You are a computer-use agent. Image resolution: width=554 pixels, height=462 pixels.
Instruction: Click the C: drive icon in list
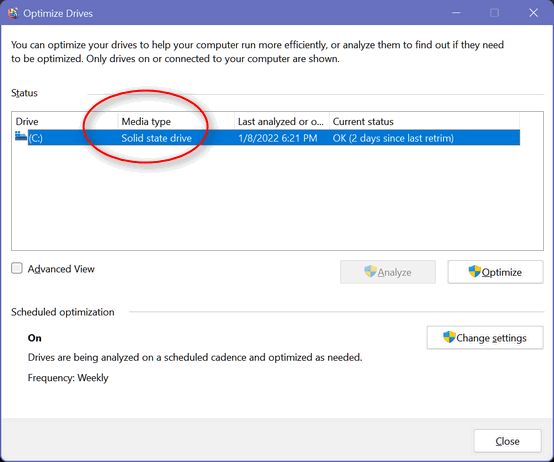pyautogui.click(x=21, y=136)
